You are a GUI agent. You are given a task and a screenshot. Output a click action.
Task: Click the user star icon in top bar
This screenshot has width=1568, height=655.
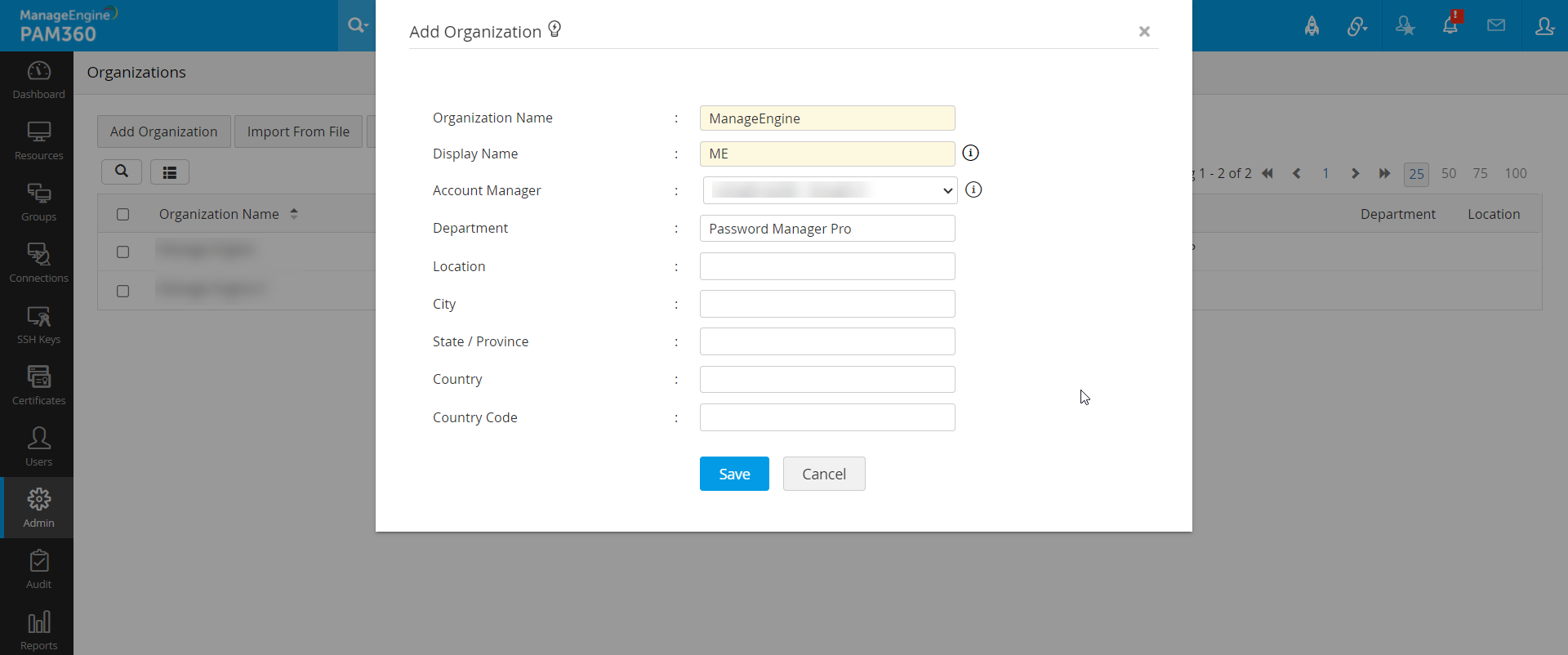coord(1405,26)
